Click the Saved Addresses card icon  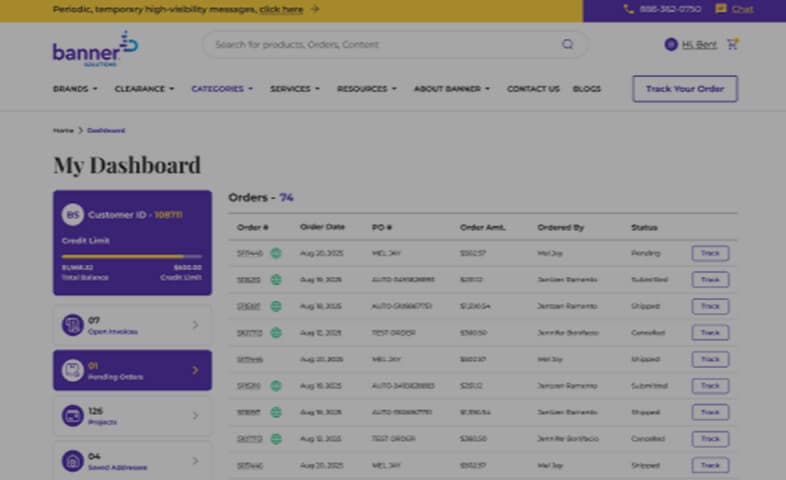click(72, 460)
